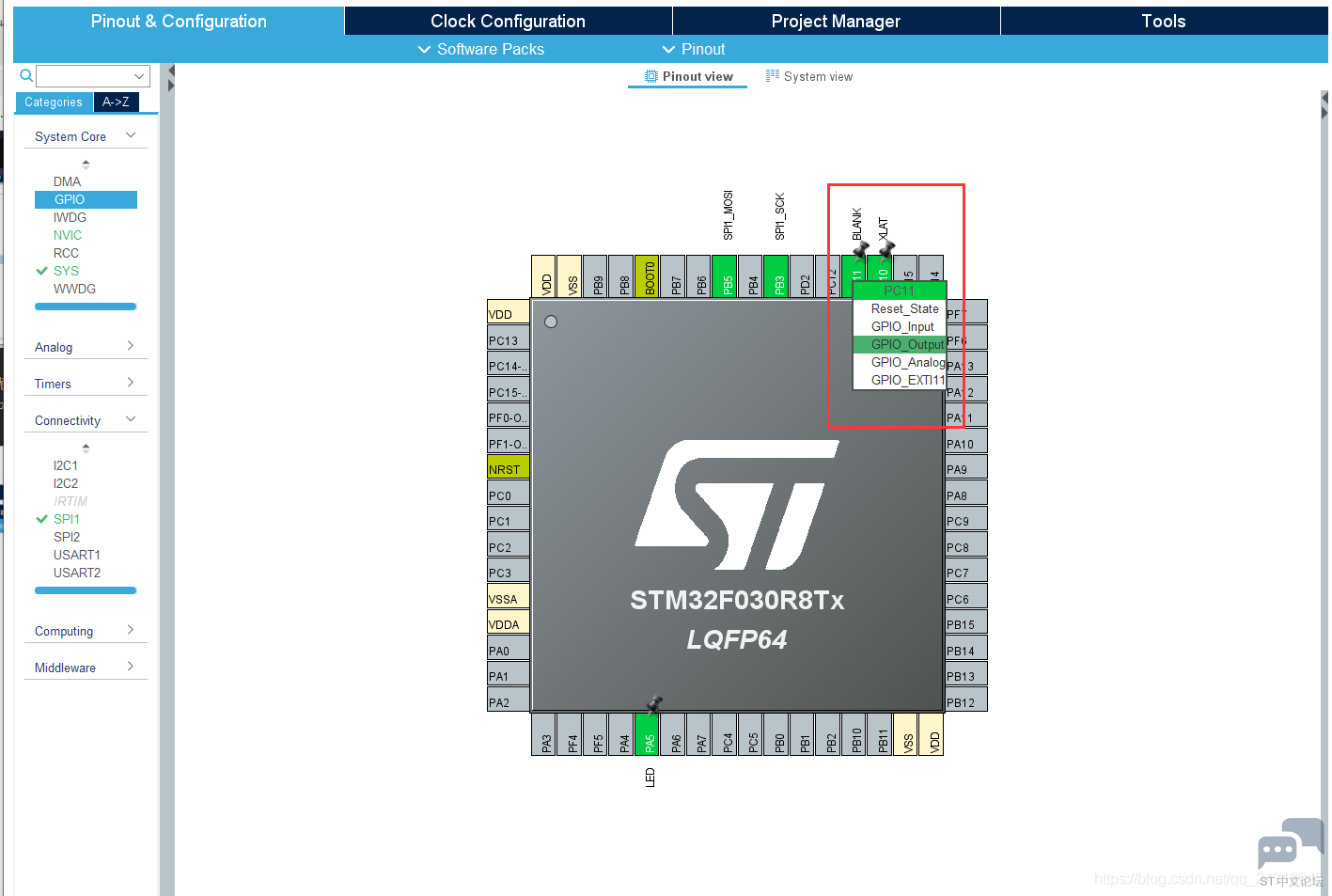1332x896 pixels.
Task: Expand the Computing category
Action: (x=131, y=630)
